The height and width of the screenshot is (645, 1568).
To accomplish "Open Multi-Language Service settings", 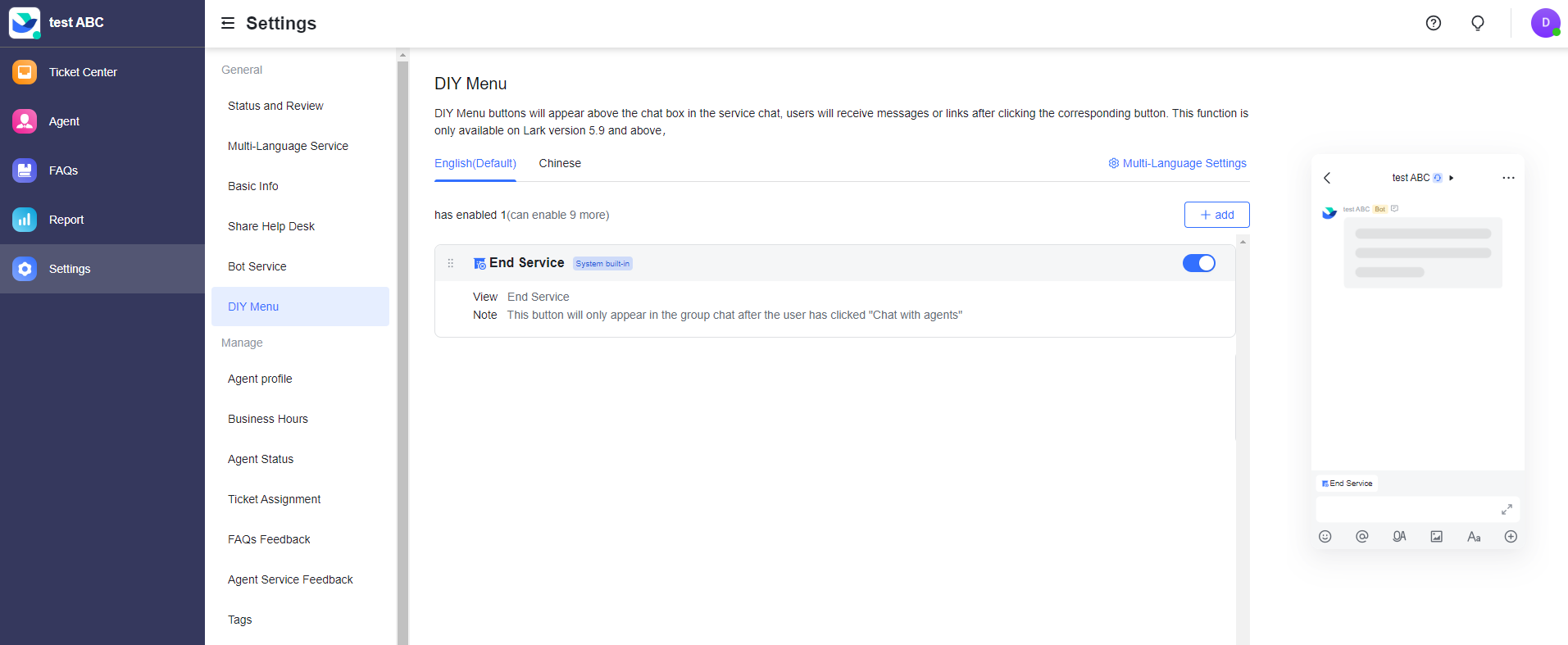I will [300, 146].
